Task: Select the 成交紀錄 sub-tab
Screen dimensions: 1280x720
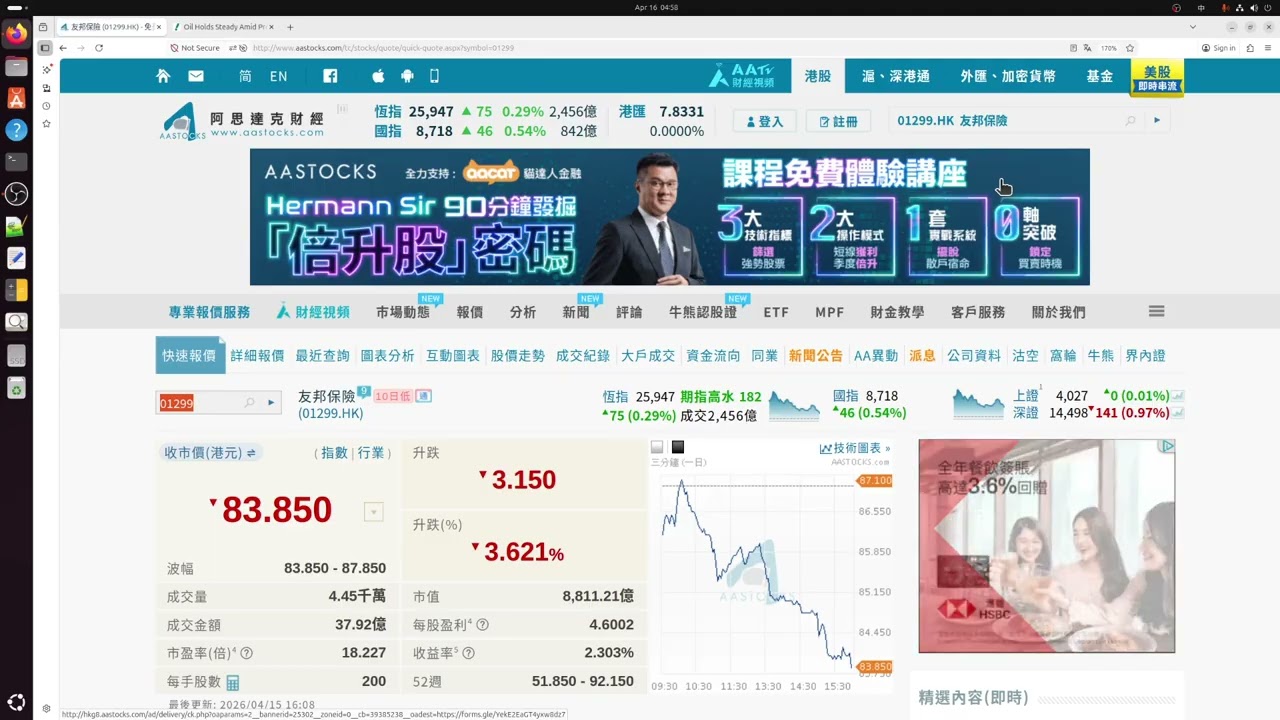Action: click(583, 355)
